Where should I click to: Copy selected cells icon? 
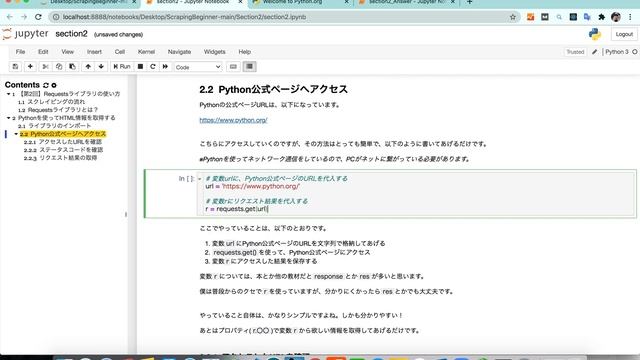point(59,67)
